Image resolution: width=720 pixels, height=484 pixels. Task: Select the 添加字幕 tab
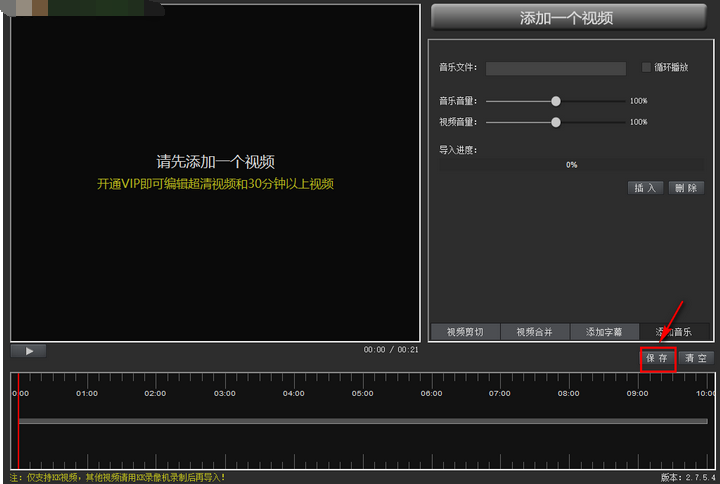tap(604, 332)
